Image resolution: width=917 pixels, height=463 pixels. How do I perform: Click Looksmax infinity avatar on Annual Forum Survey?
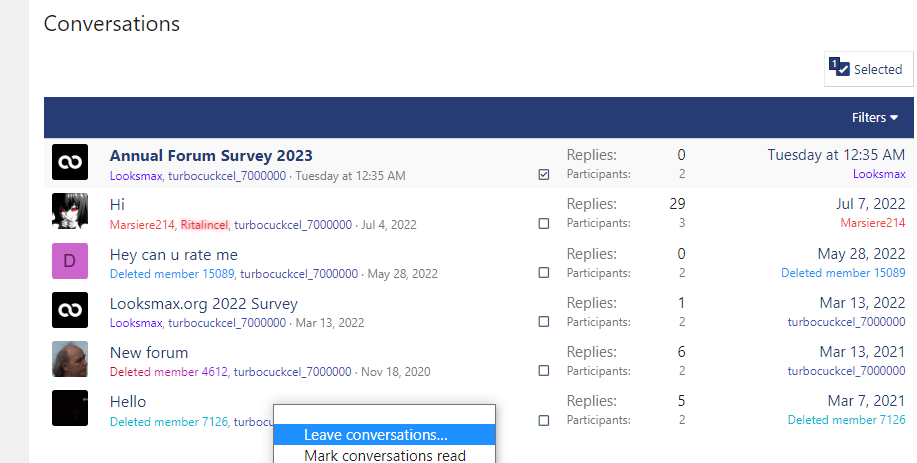pyautogui.click(x=70, y=163)
